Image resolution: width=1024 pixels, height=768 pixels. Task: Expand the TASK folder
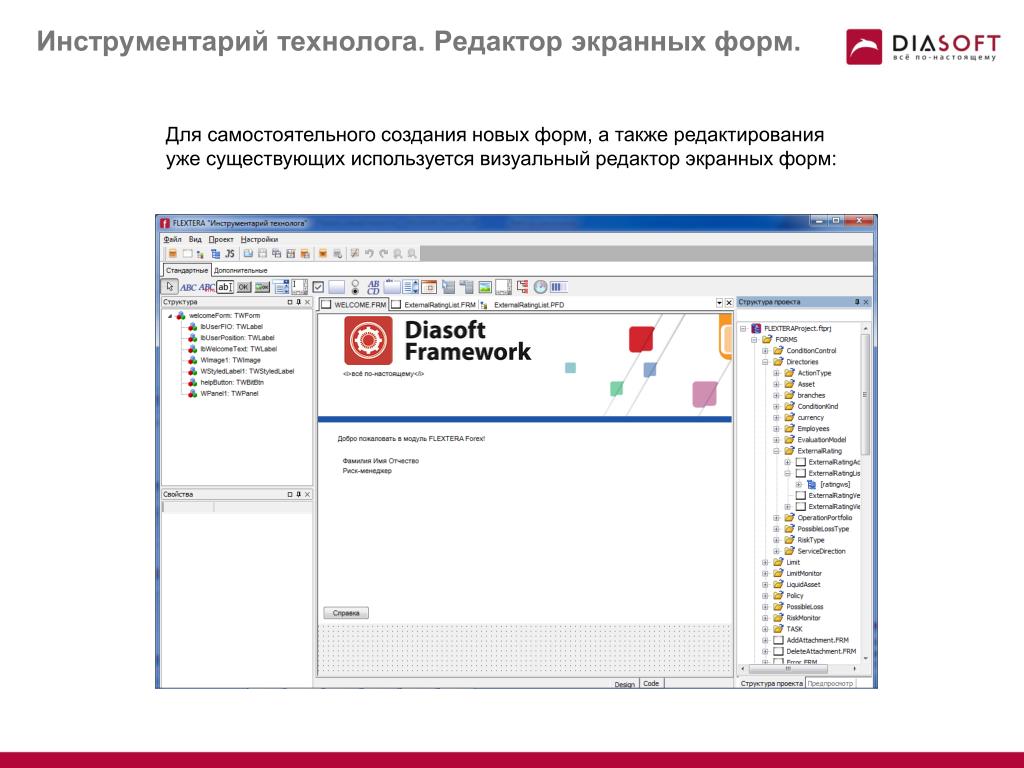765,629
